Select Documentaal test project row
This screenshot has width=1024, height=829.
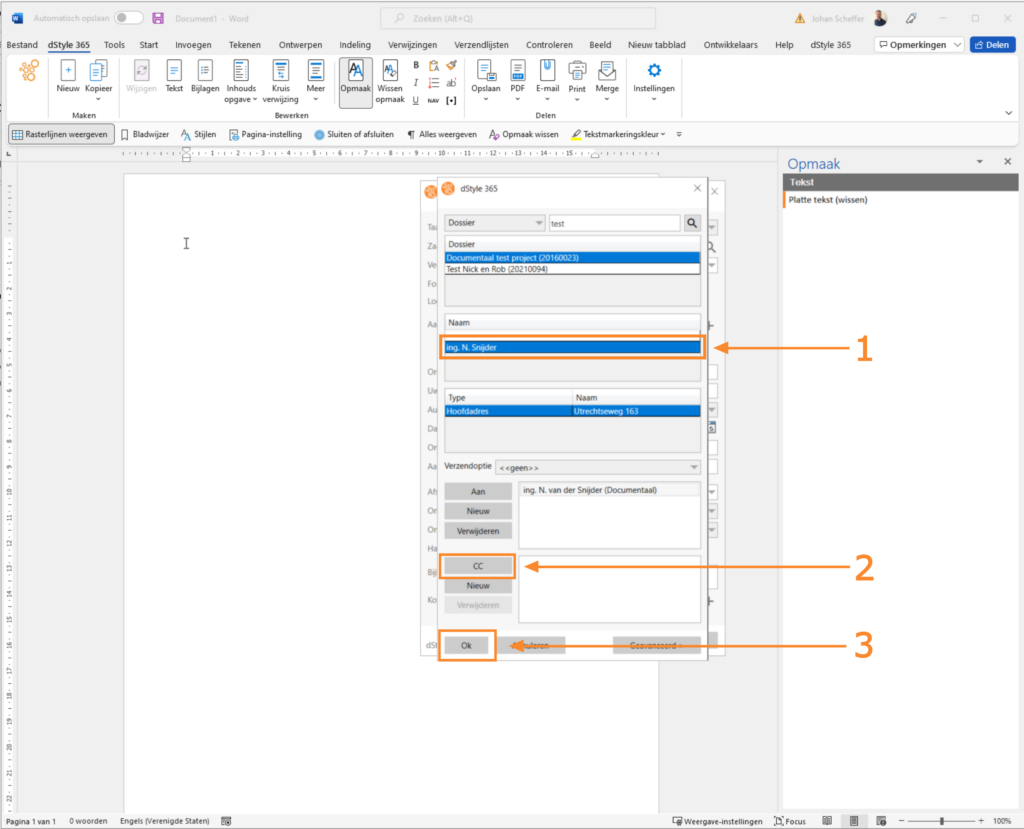572,258
